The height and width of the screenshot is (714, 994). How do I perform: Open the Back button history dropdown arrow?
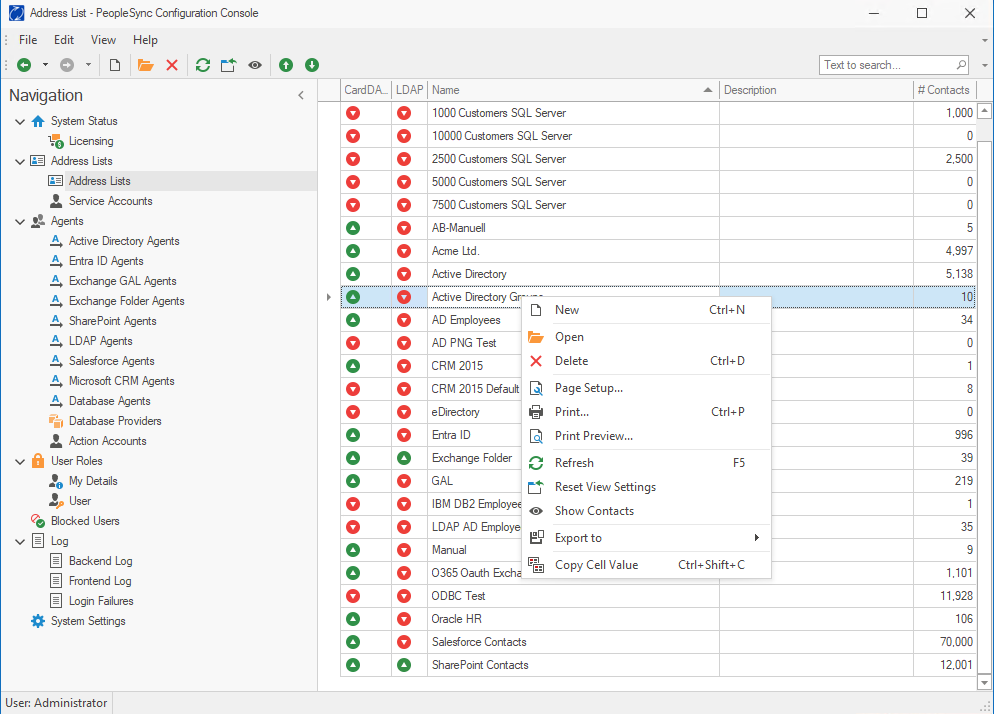coord(45,65)
